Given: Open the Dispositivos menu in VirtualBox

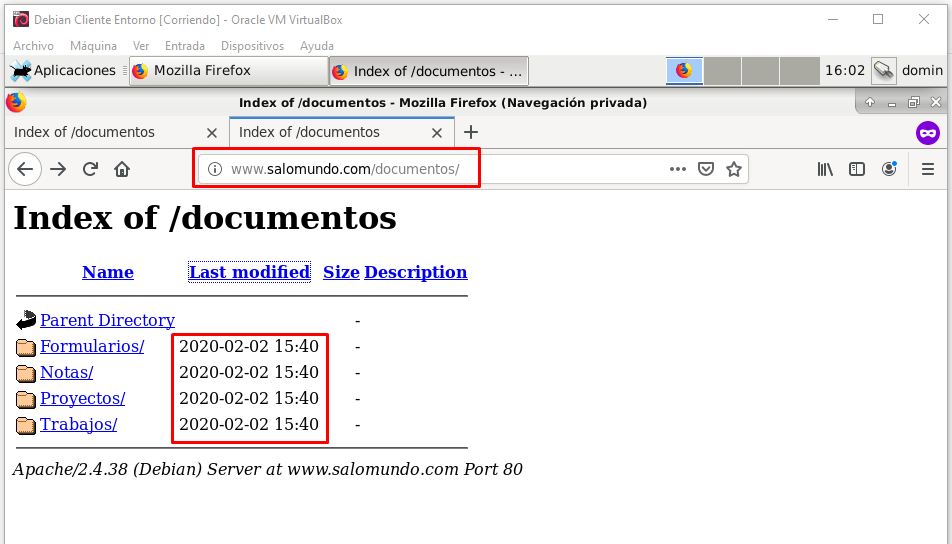Looking at the screenshot, I should [252, 46].
